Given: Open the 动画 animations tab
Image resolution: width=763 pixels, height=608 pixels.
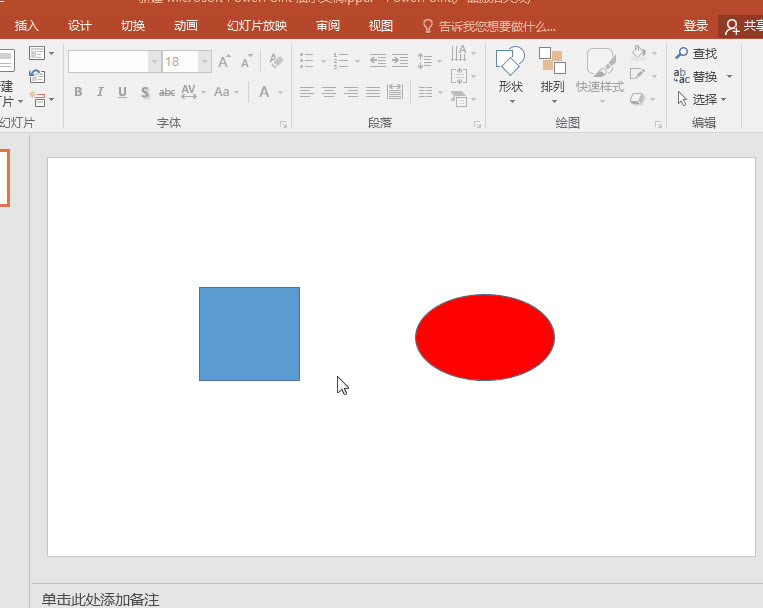Looking at the screenshot, I should tap(185, 26).
